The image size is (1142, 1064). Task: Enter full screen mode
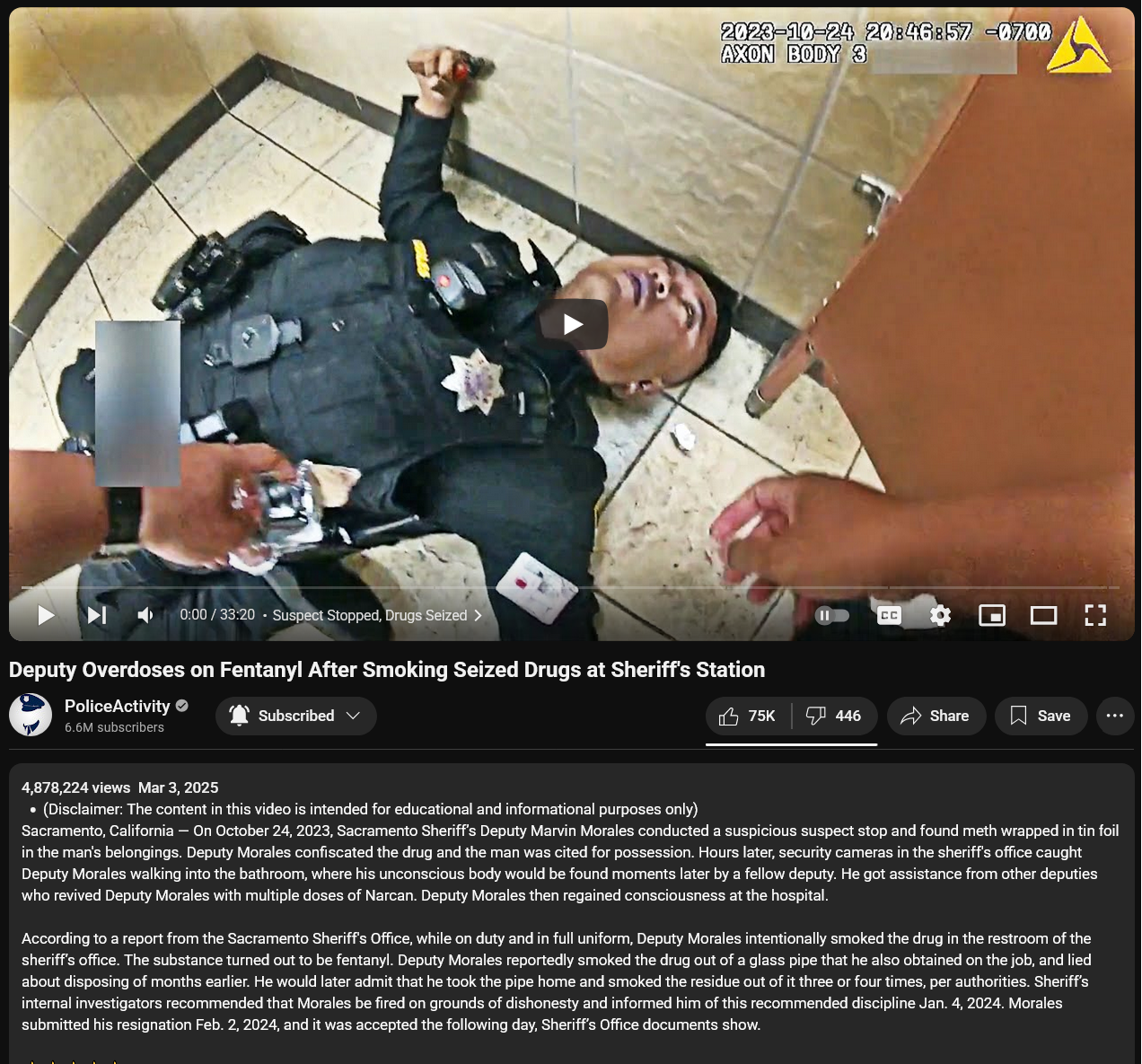point(1095,615)
